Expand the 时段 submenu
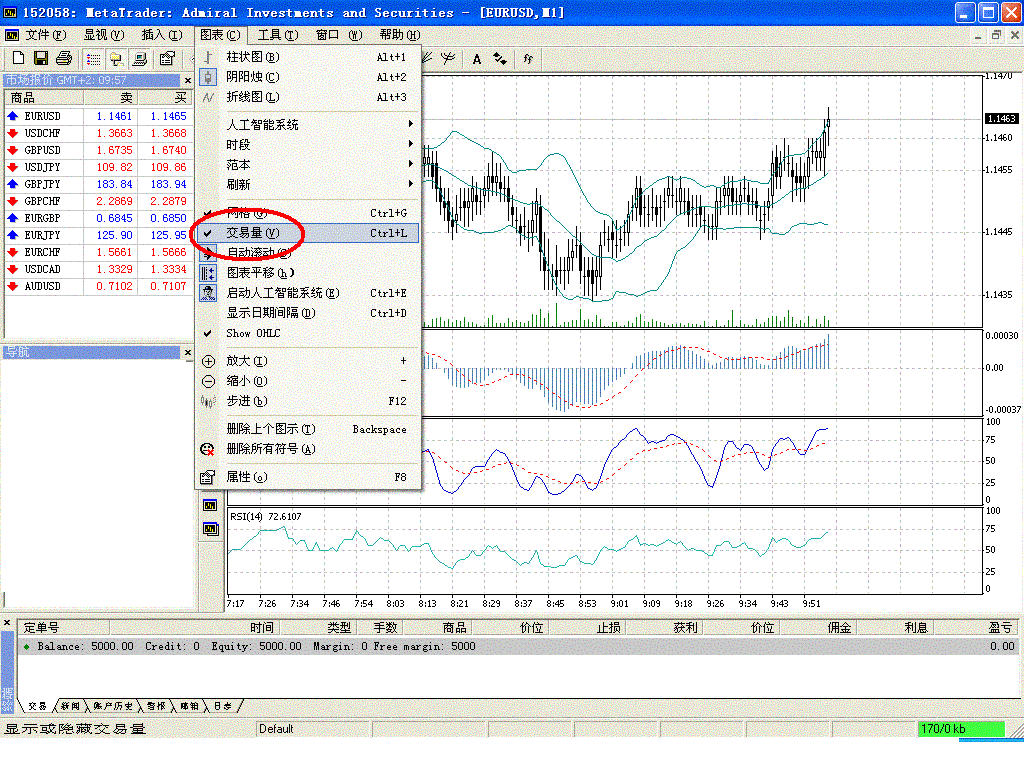This screenshot has width=1024, height=768. [308, 145]
